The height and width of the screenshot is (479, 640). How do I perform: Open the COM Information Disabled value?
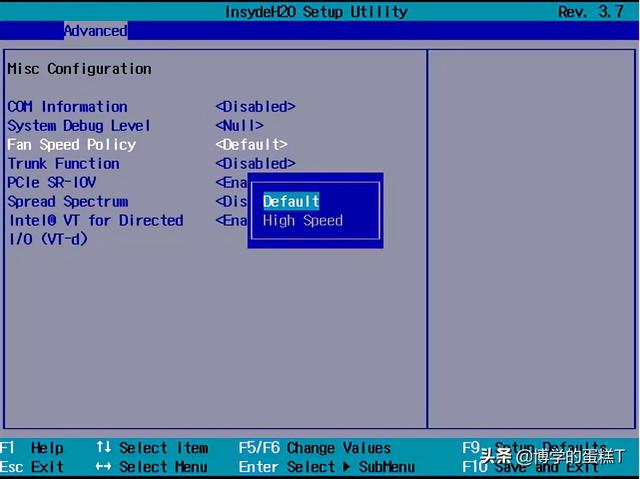click(x=255, y=107)
